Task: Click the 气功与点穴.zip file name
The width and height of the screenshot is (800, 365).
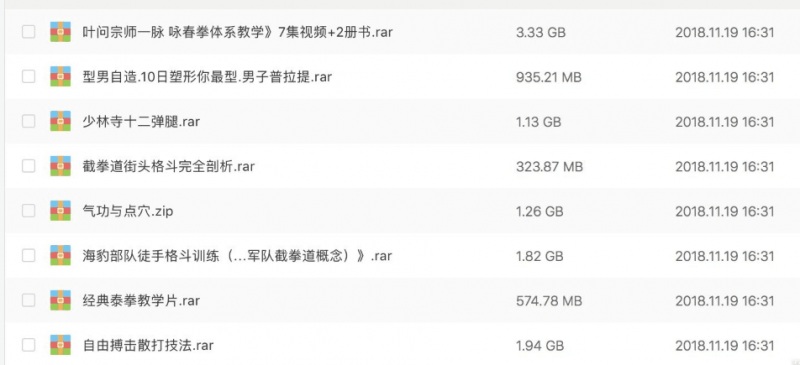Action: pyautogui.click(x=128, y=211)
